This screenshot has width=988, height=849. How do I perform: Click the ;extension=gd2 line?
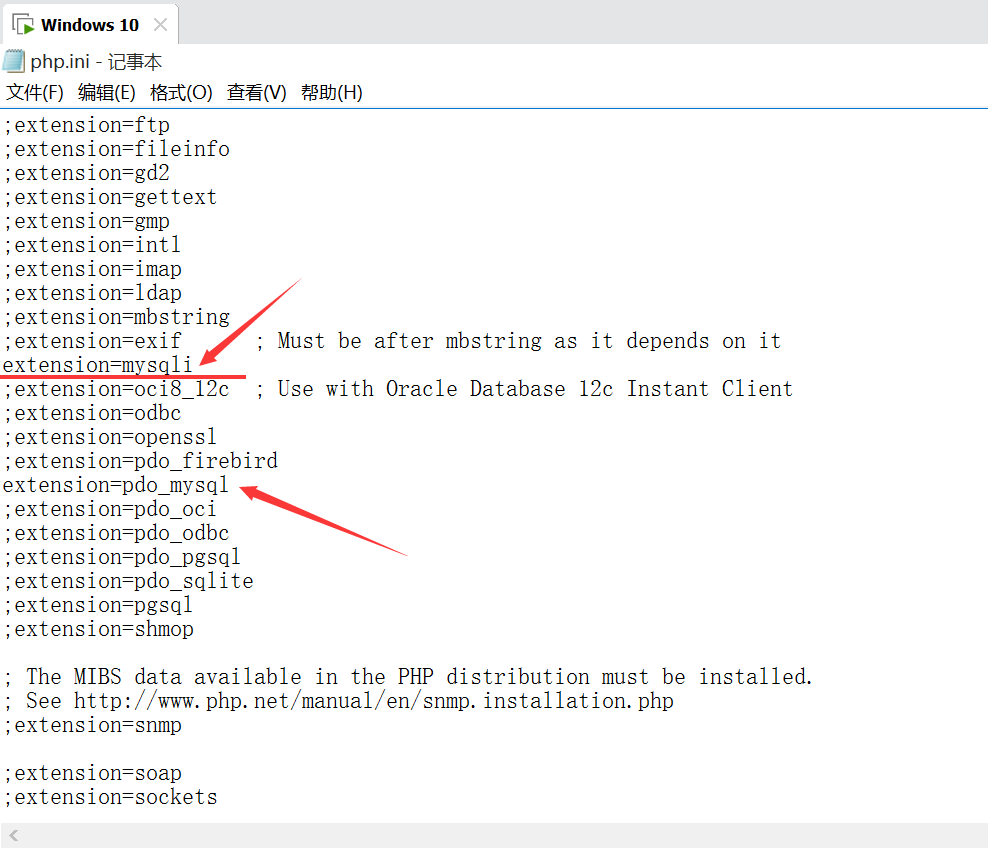point(86,172)
